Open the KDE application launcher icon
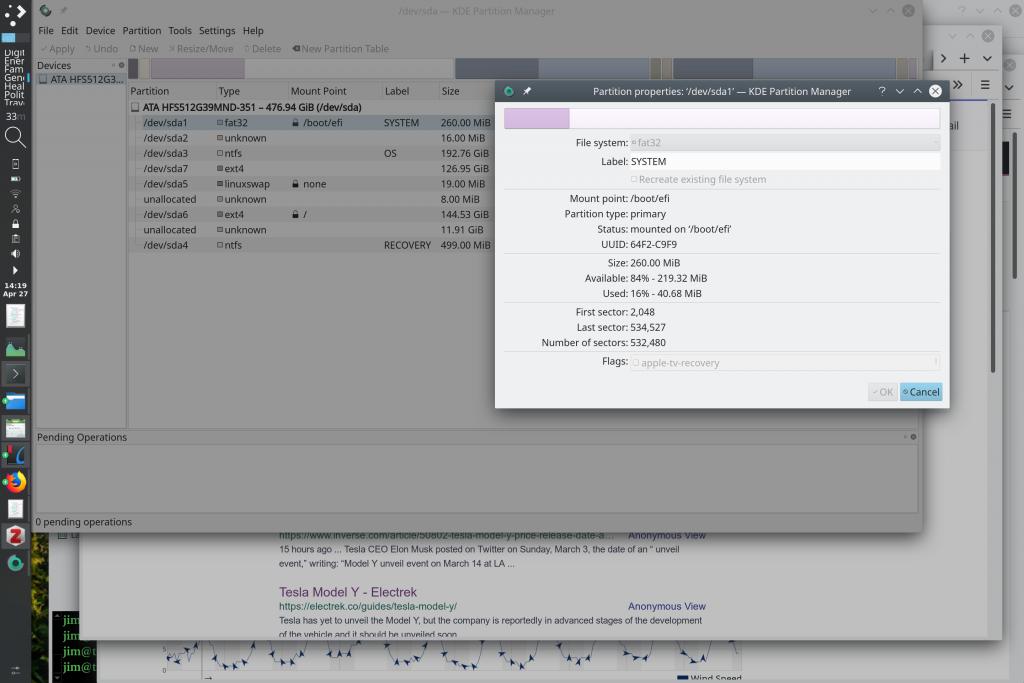The height and width of the screenshot is (683, 1024). tap(15, 15)
